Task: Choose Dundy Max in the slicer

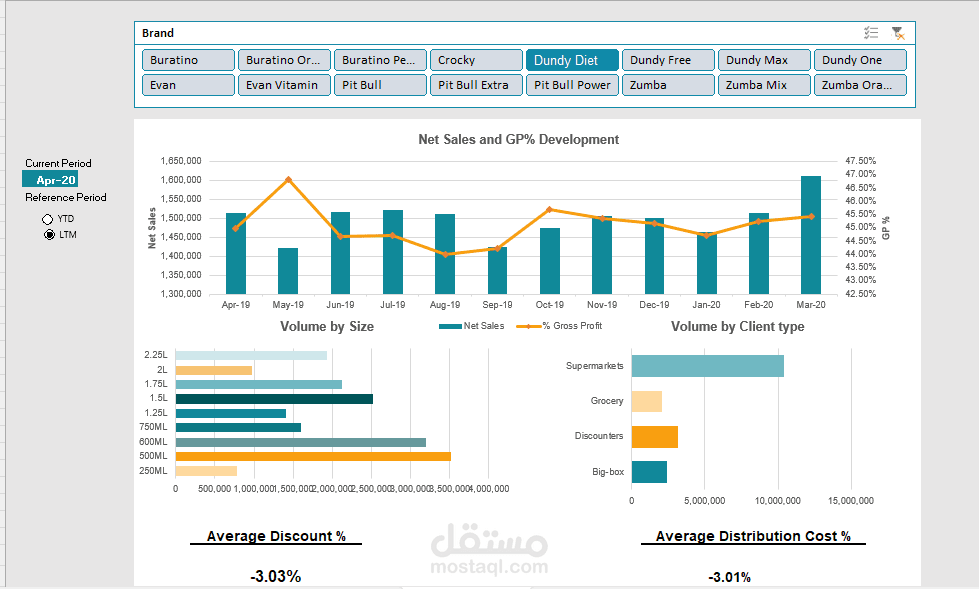Action: [x=764, y=60]
